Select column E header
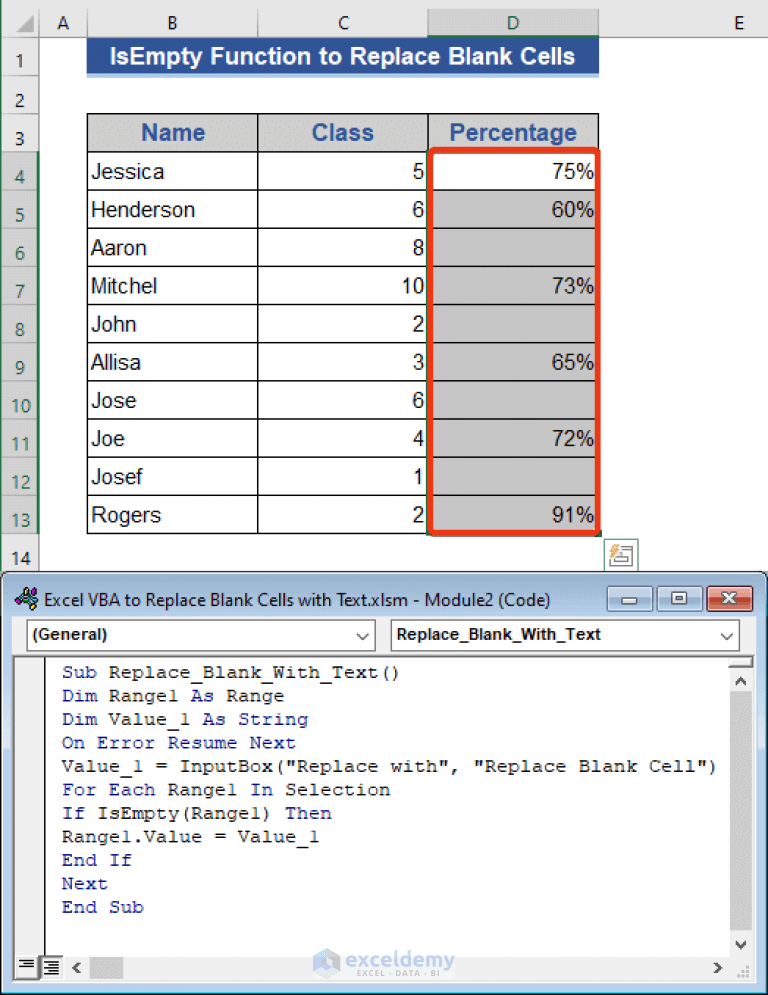Viewport: 768px width, 995px height. (x=683, y=23)
